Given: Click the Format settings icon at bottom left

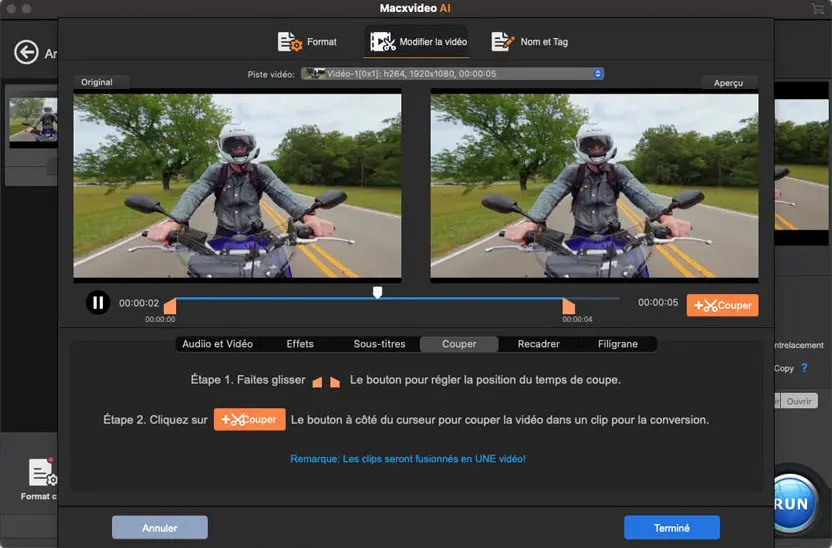Looking at the screenshot, I should (40, 474).
